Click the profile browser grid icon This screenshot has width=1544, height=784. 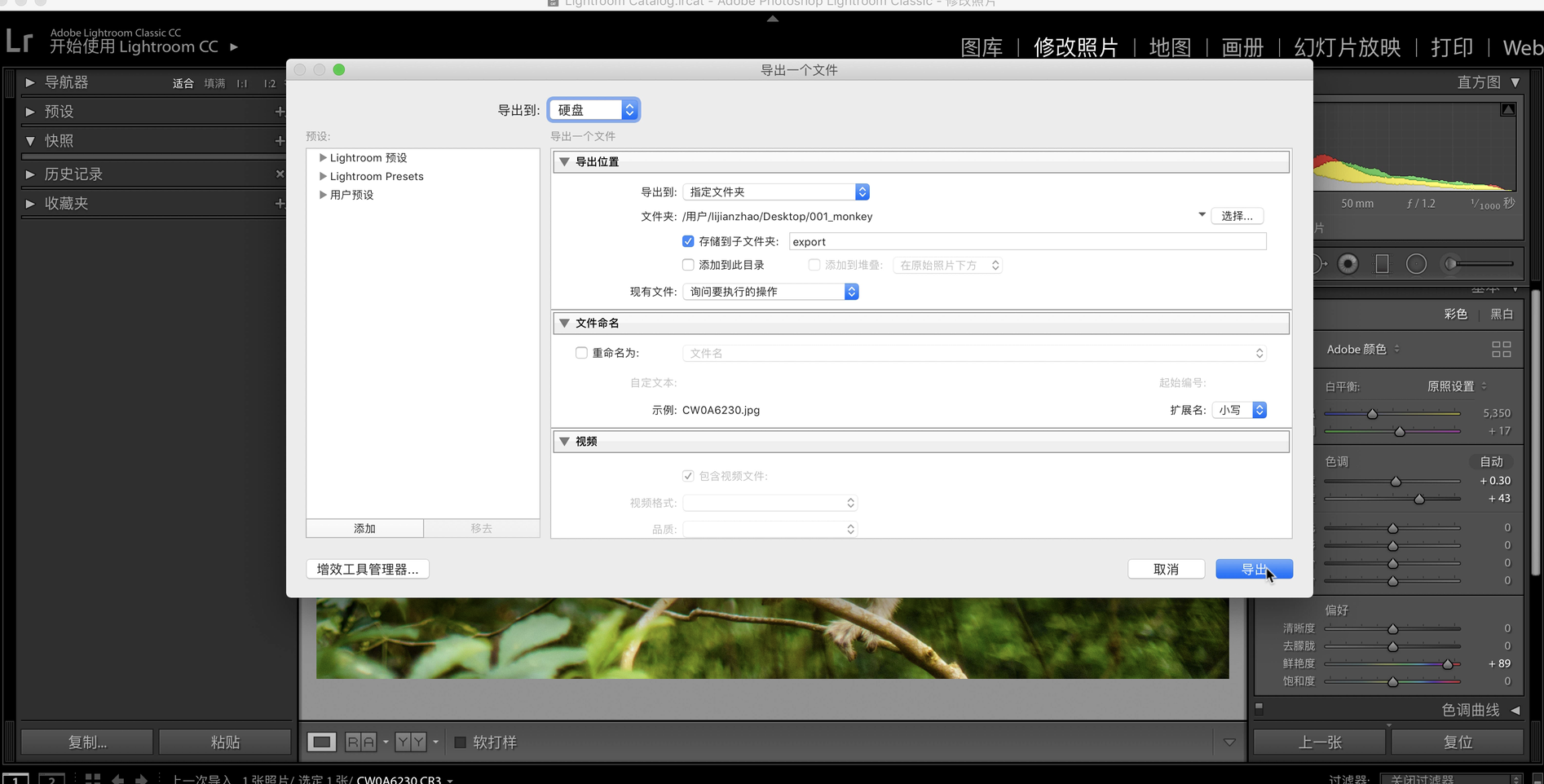(1502, 350)
